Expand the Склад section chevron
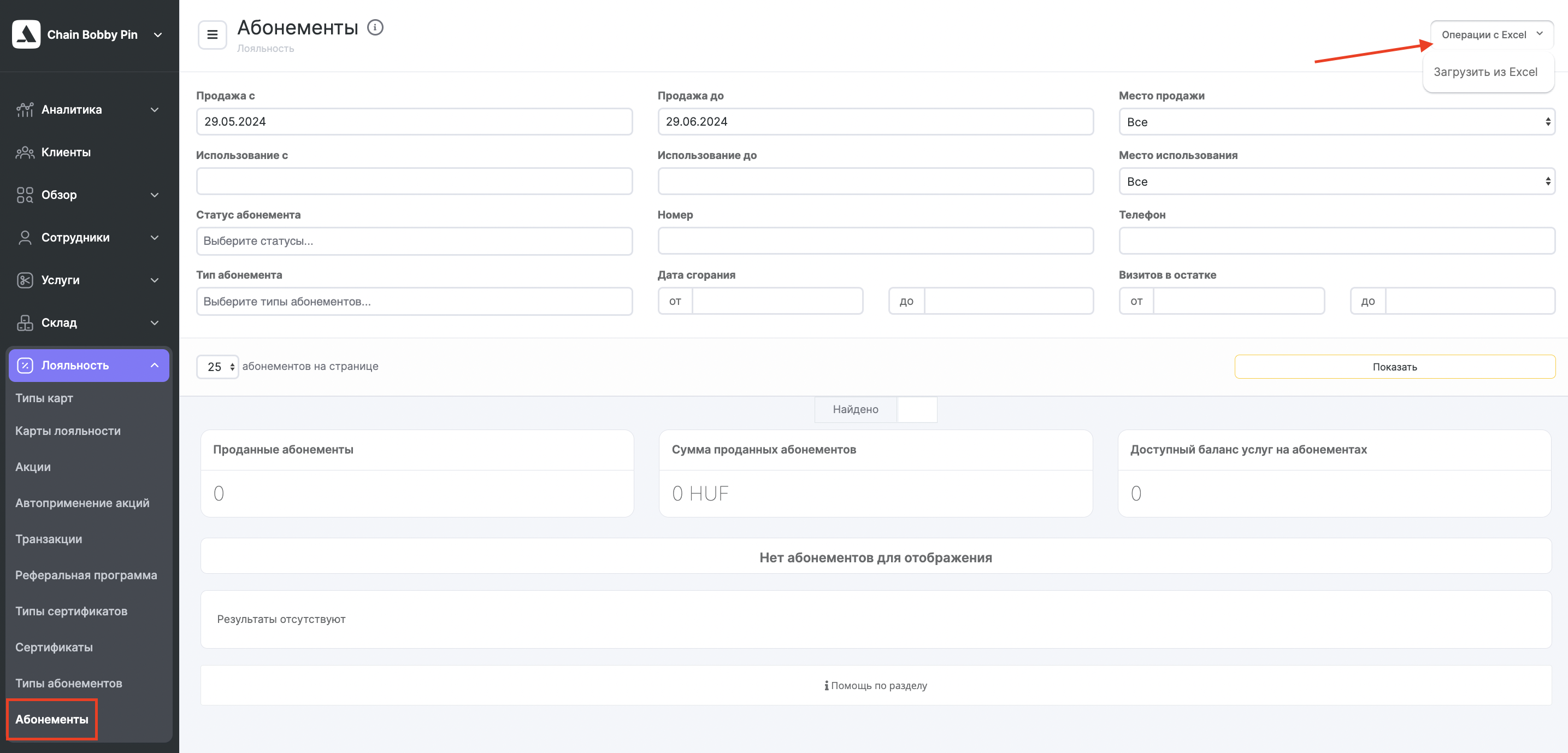 pyautogui.click(x=155, y=323)
